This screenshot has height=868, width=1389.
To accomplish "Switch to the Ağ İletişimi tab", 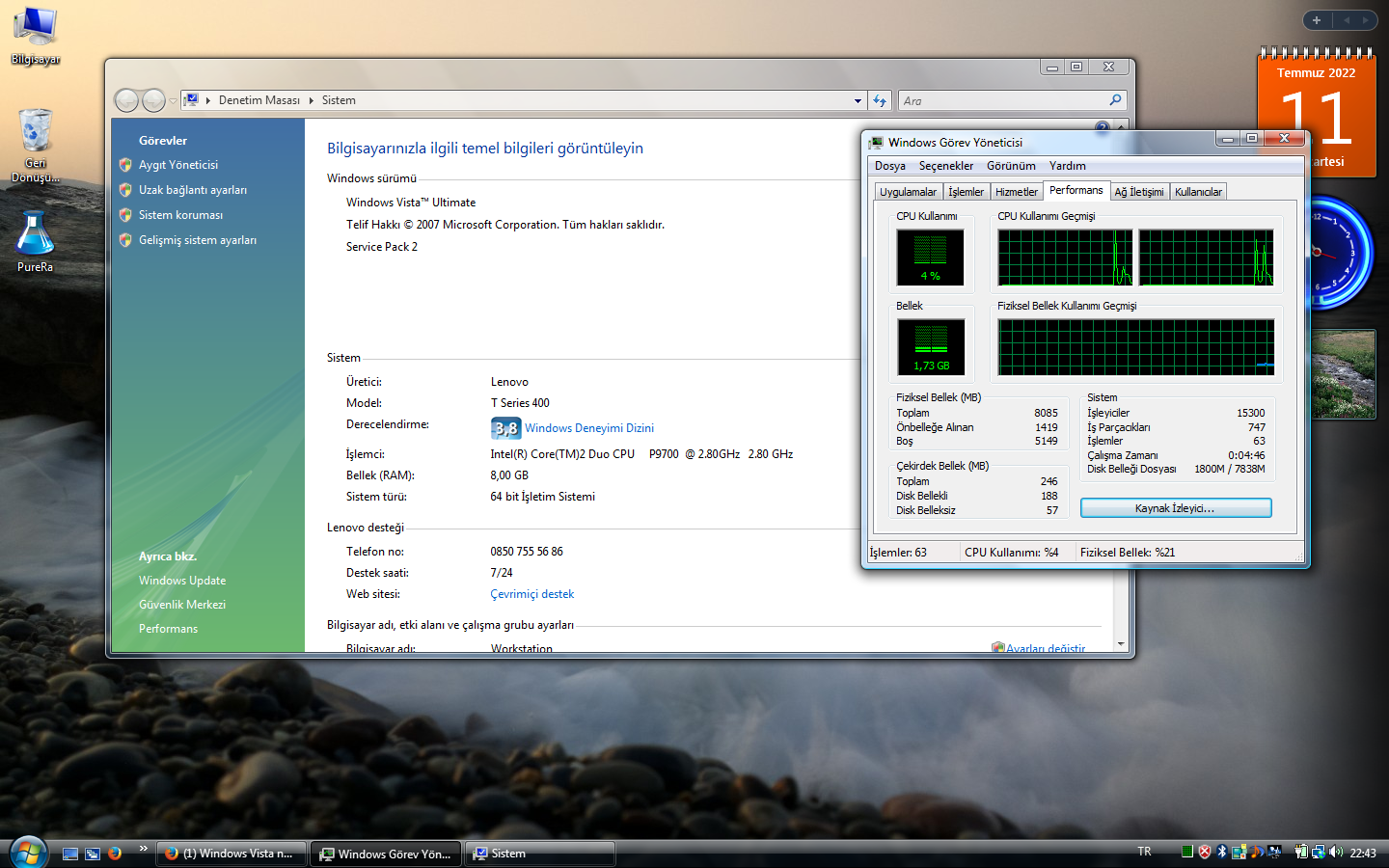I will pos(1139,192).
